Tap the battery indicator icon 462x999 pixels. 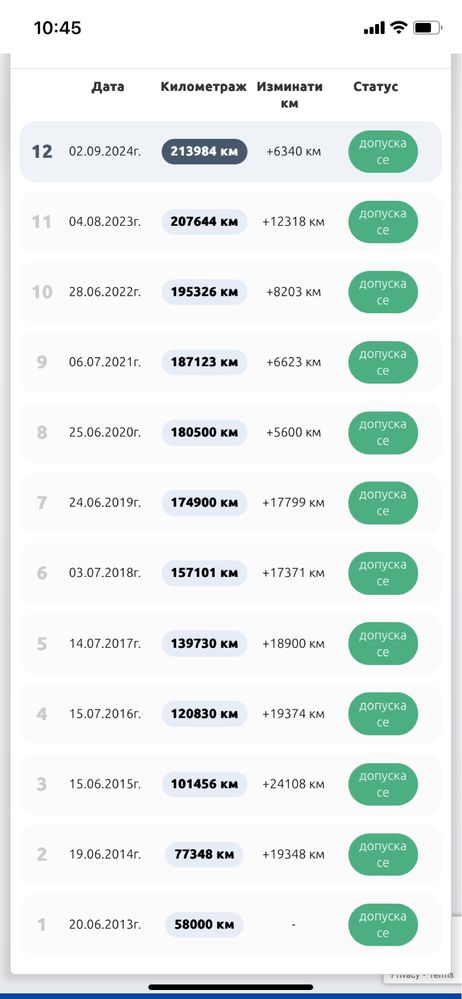[427, 28]
